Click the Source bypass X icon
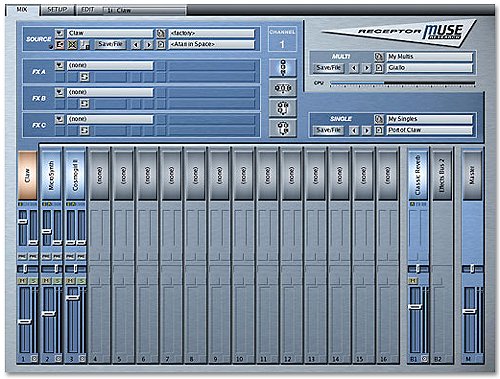Screen dimensions: 500x379 [72, 44]
